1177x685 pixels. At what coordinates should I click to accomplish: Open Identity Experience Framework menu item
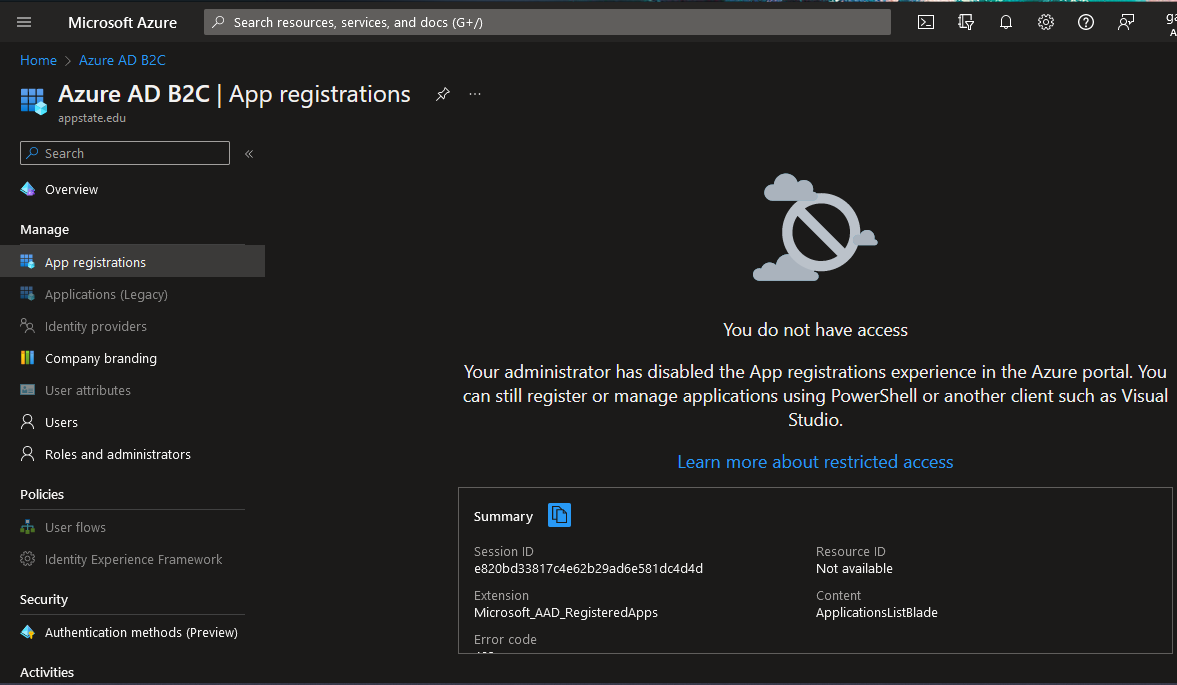pyautogui.click(x=132, y=559)
